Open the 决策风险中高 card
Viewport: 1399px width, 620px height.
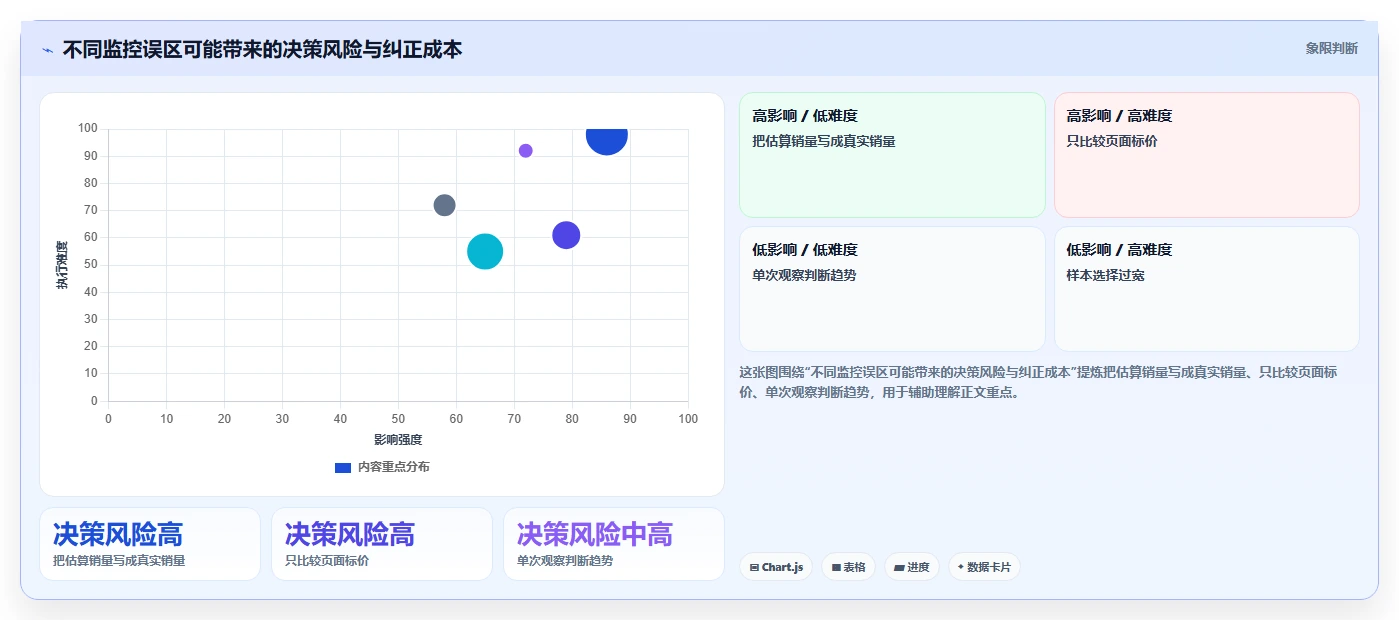point(614,544)
